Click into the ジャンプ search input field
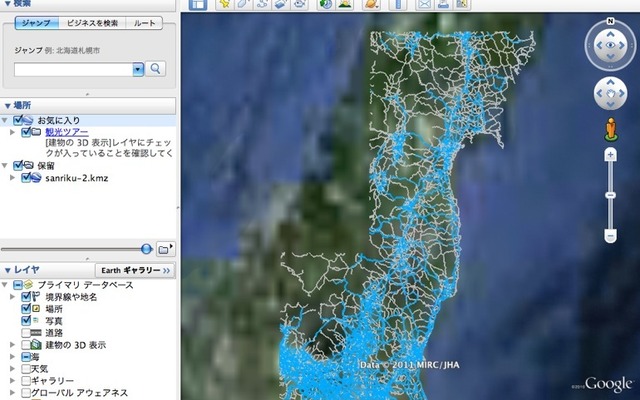Screen dimensions: 640x400 (x=73, y=69)
